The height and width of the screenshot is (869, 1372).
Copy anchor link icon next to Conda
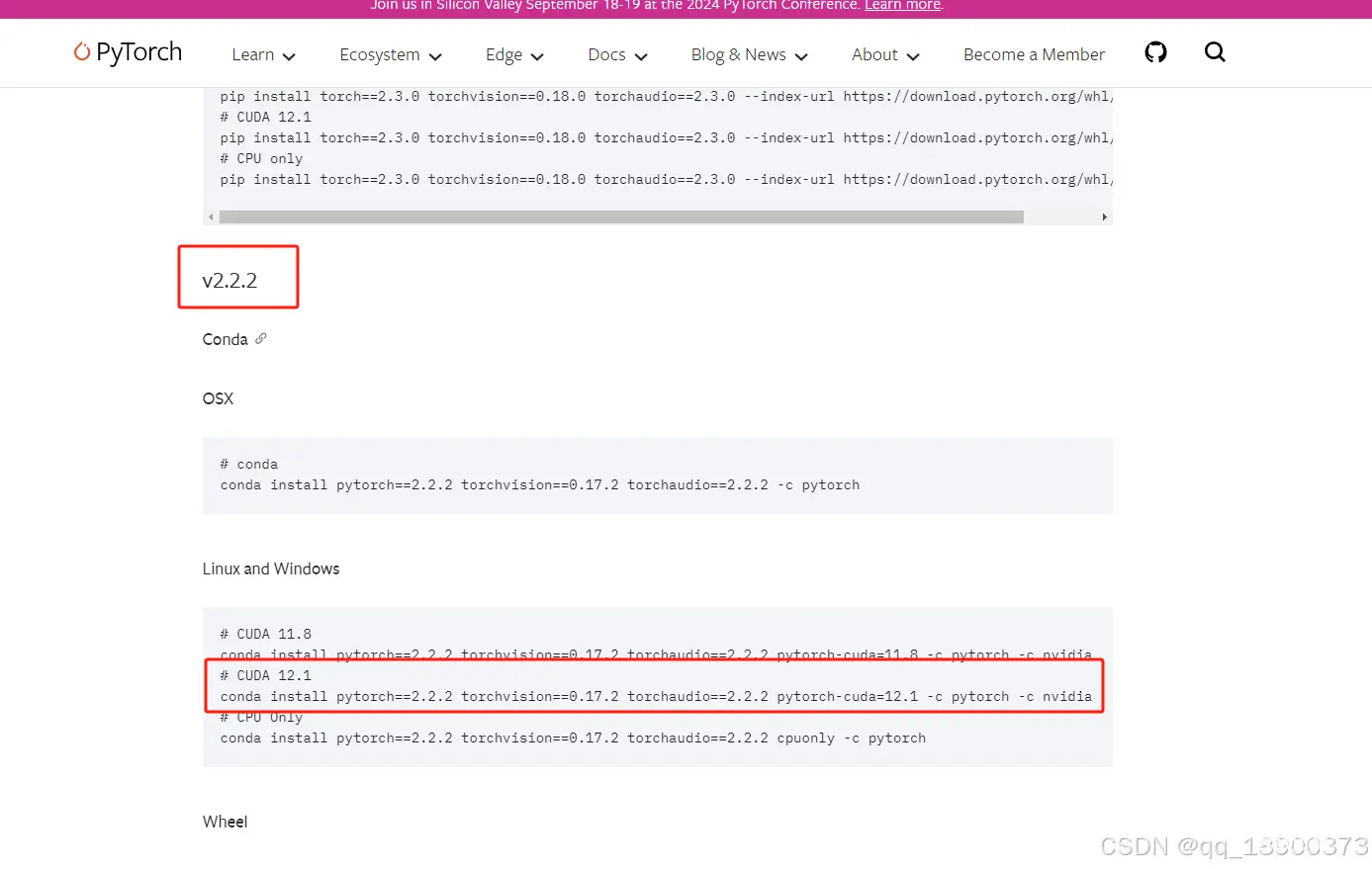261,338
